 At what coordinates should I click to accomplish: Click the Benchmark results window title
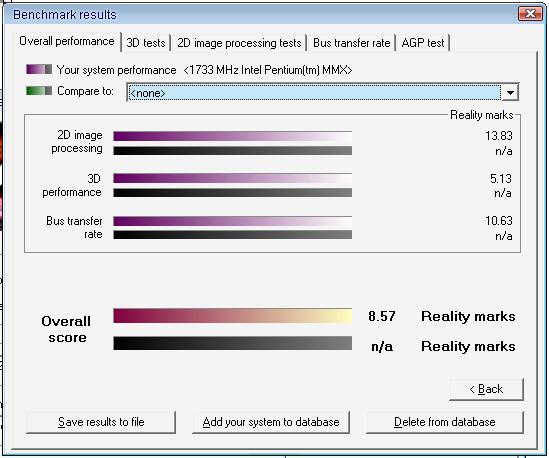(65, 15)
